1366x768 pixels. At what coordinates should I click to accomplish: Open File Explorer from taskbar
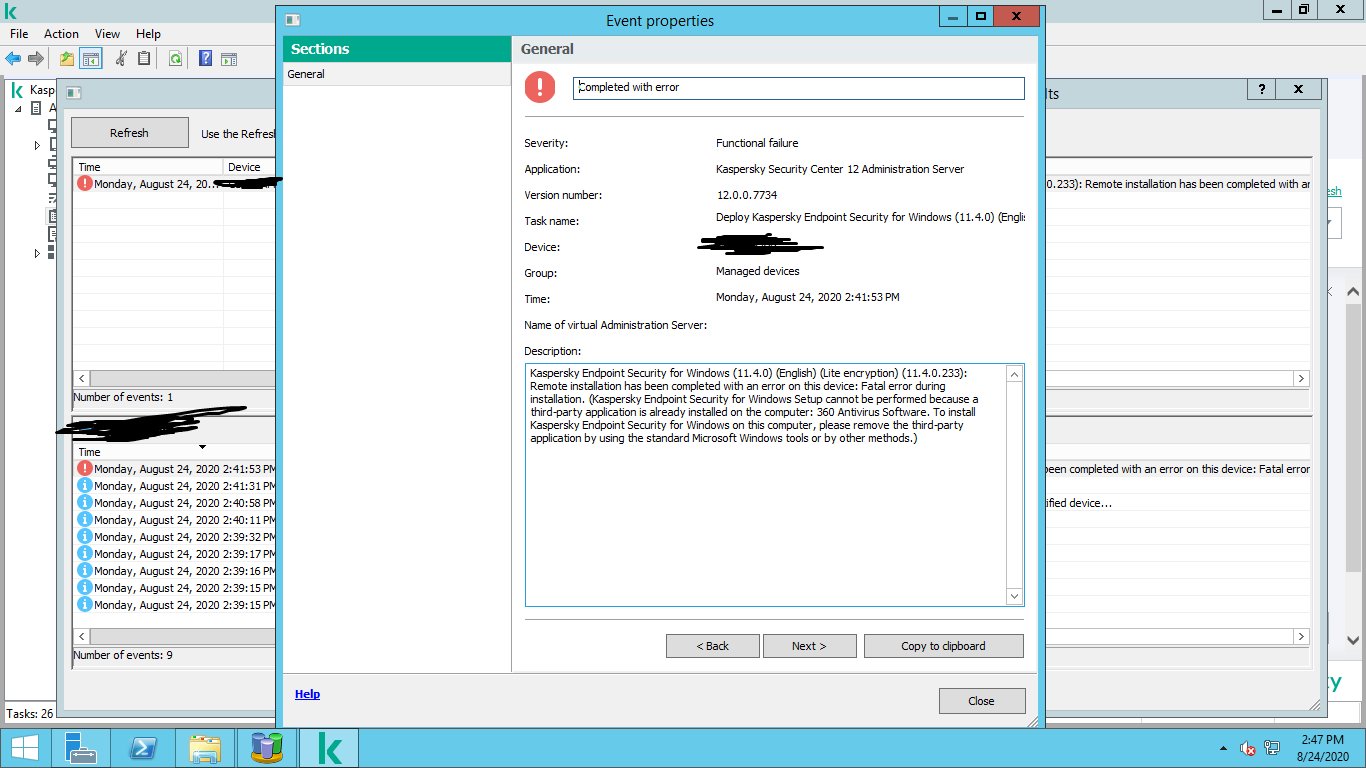[x=205, y=748]
